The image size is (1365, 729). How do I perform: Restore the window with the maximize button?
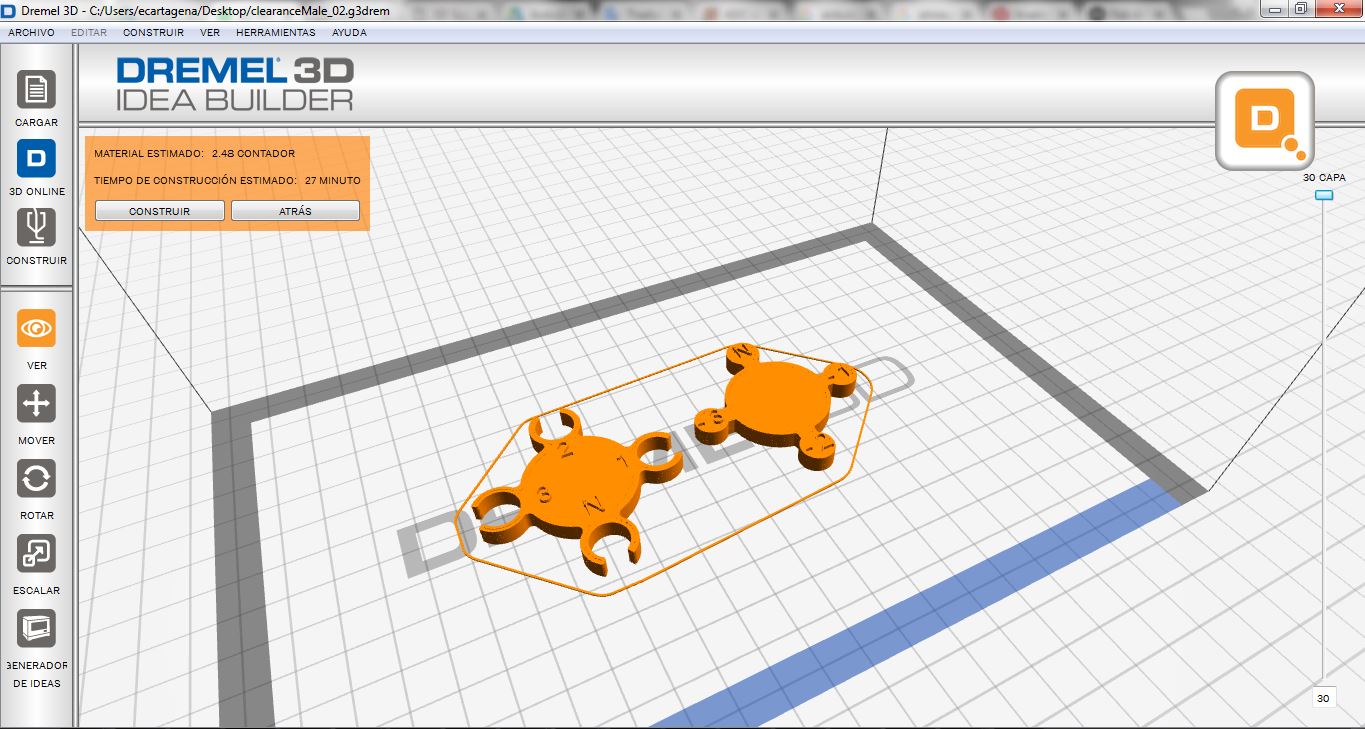pyautogui.click(x=1300, y=9)
